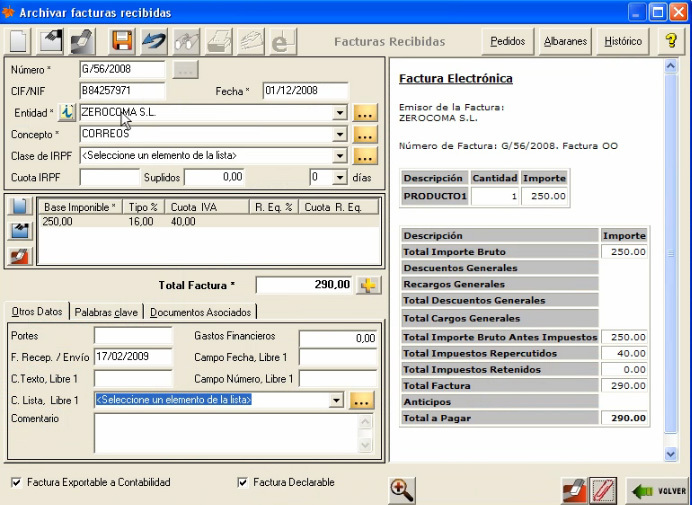Click the R. Eq. % column header

[x=274, y=207]
